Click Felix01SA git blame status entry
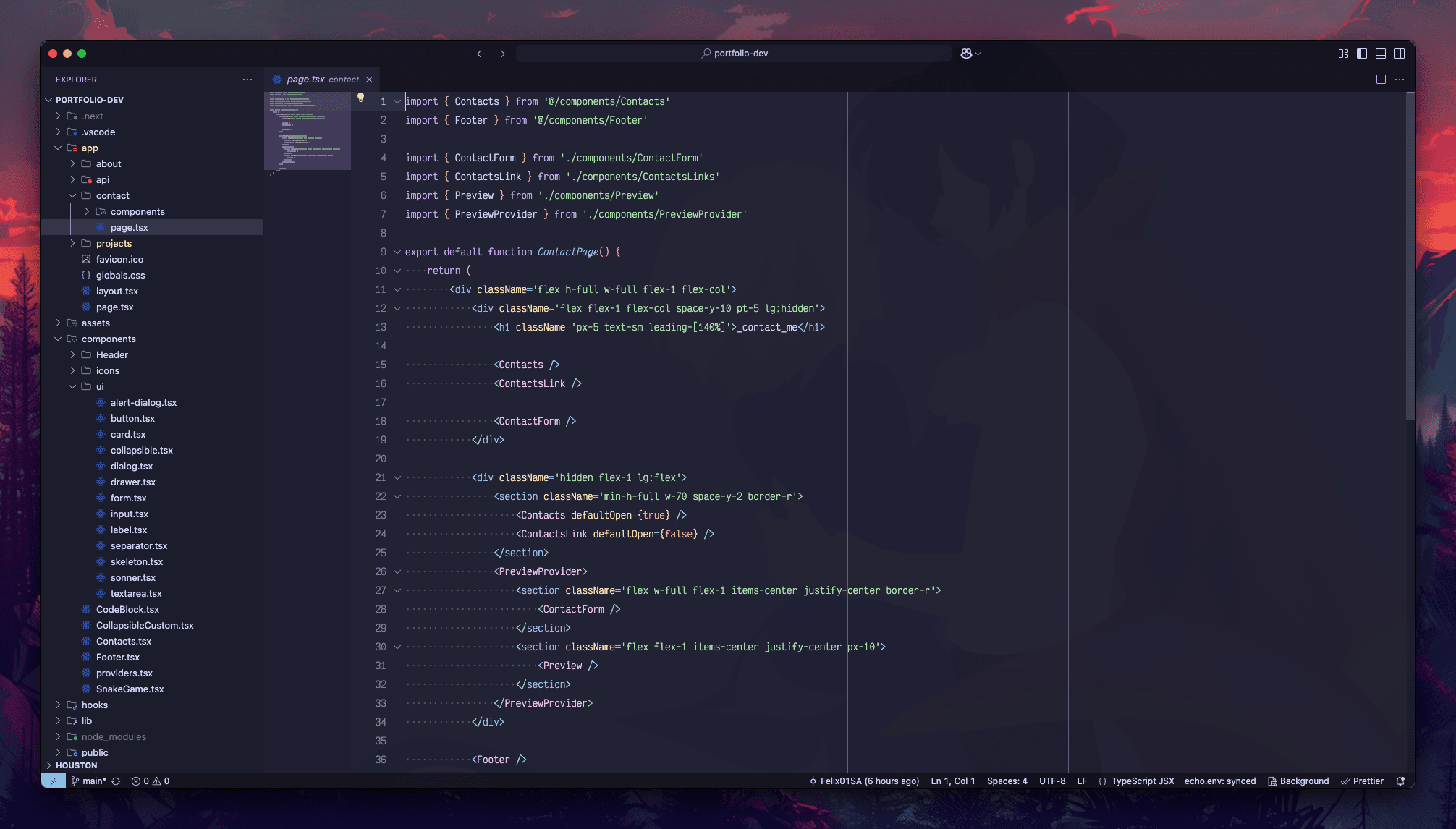This screenshot has width=1456, height=829. tap(864, 781)
